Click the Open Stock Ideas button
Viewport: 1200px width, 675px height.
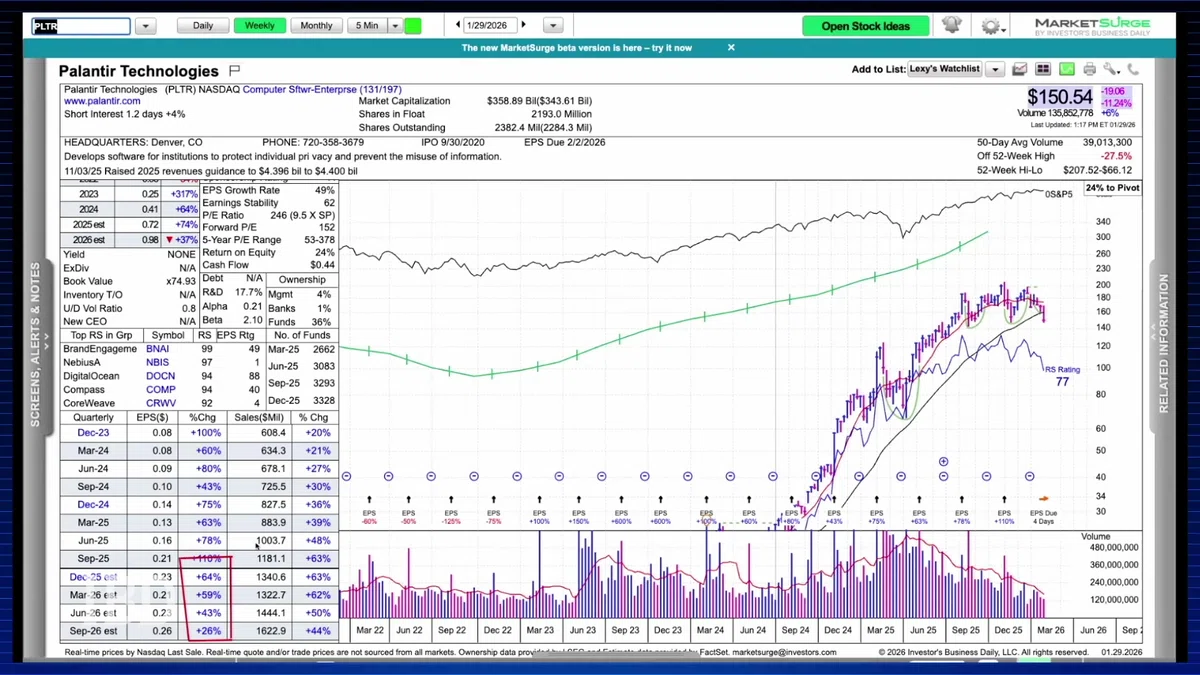click(866, 26)
